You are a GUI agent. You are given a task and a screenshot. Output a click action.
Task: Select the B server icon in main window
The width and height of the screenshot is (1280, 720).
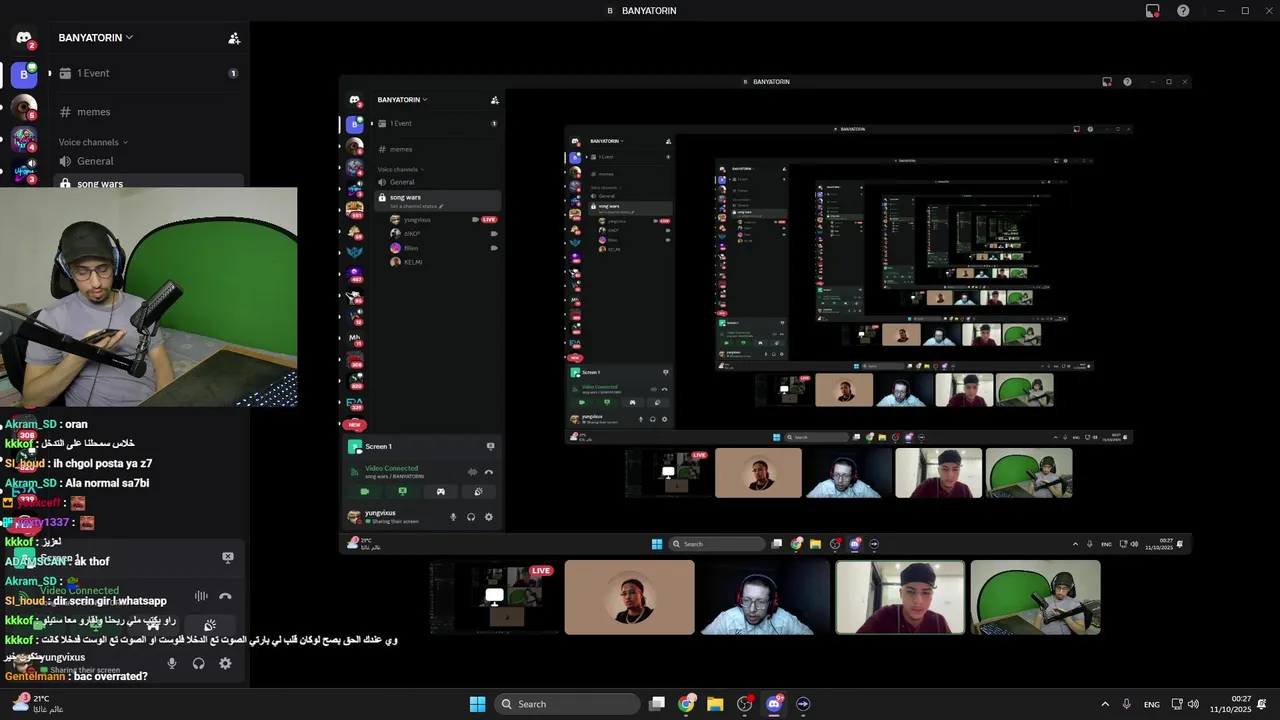pos(24,74)
